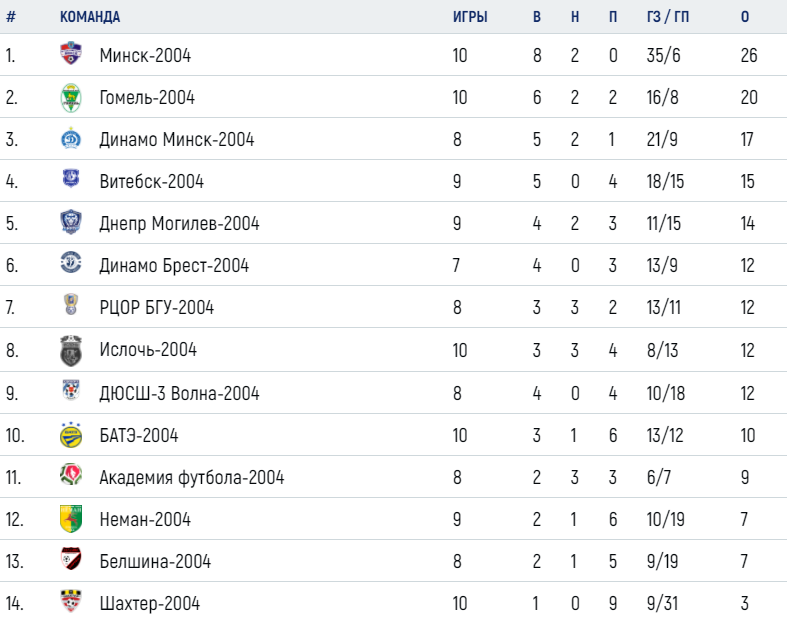
Task: Click the ИГРЫ column header
Action: pos(470,17)
